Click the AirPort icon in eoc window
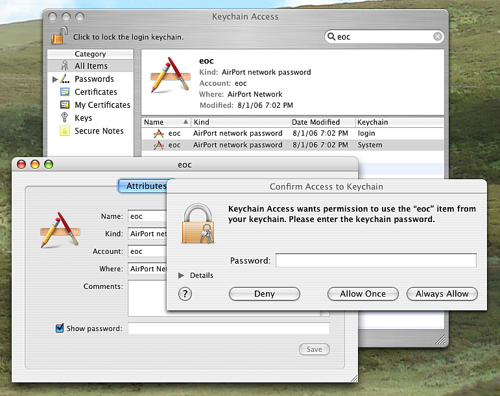This screenshot has width=500, height=396. point(60,230)
